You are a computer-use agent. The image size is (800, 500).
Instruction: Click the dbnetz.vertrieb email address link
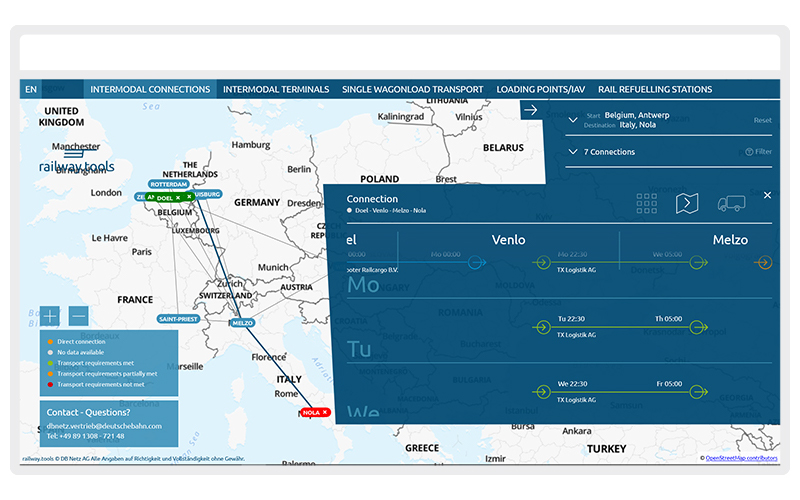103,426
